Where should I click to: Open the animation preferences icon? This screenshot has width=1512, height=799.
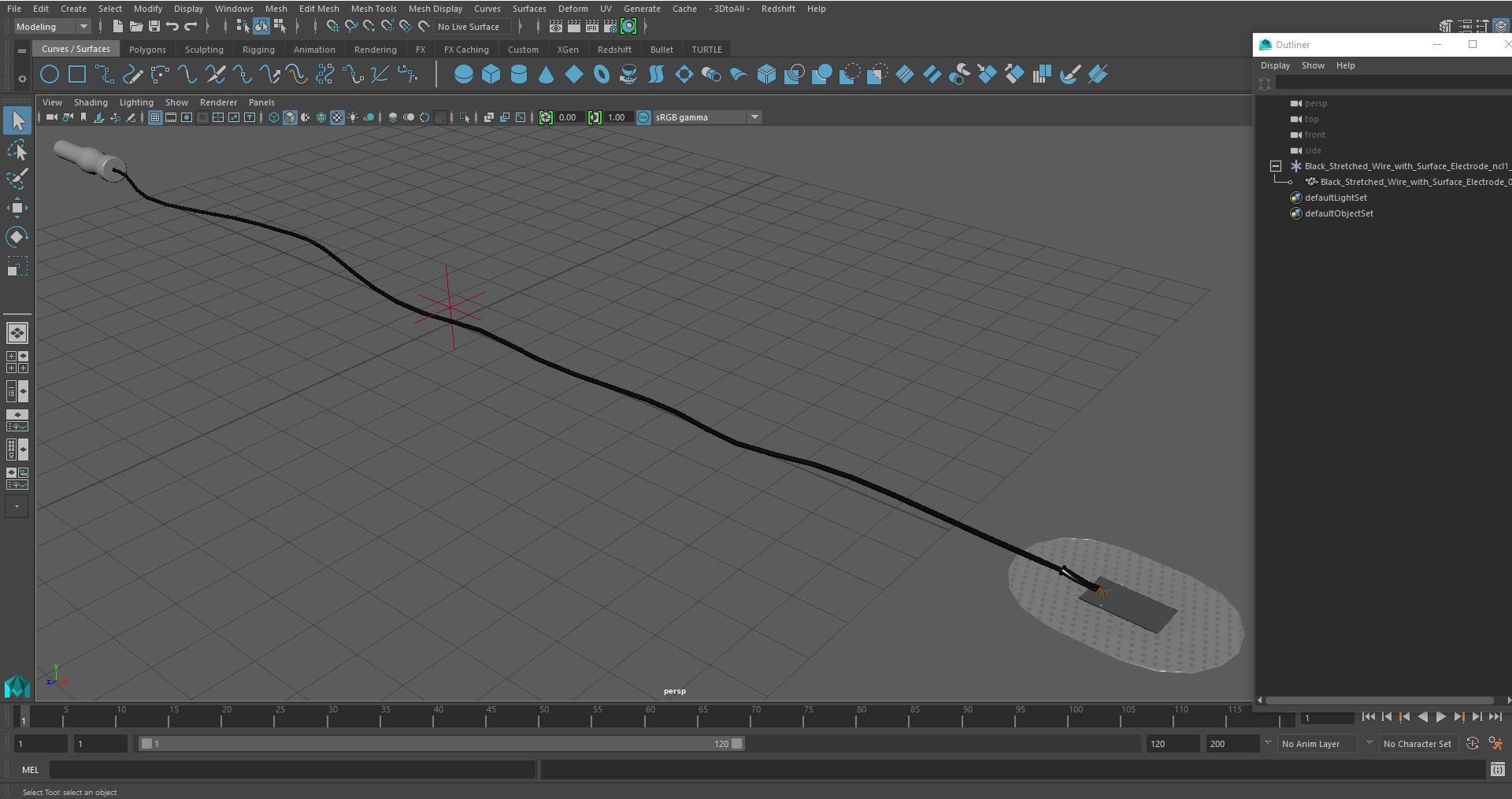(1495, 743)
